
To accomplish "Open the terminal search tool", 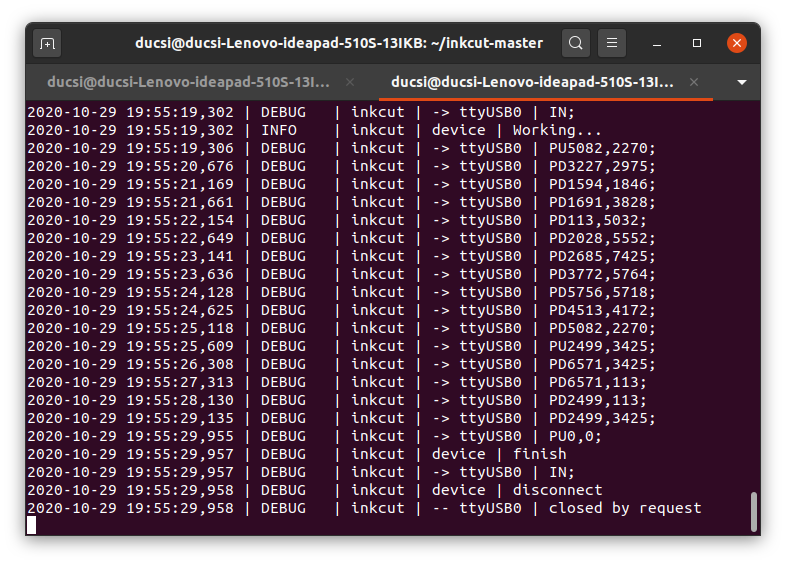I will click(576, 43).
